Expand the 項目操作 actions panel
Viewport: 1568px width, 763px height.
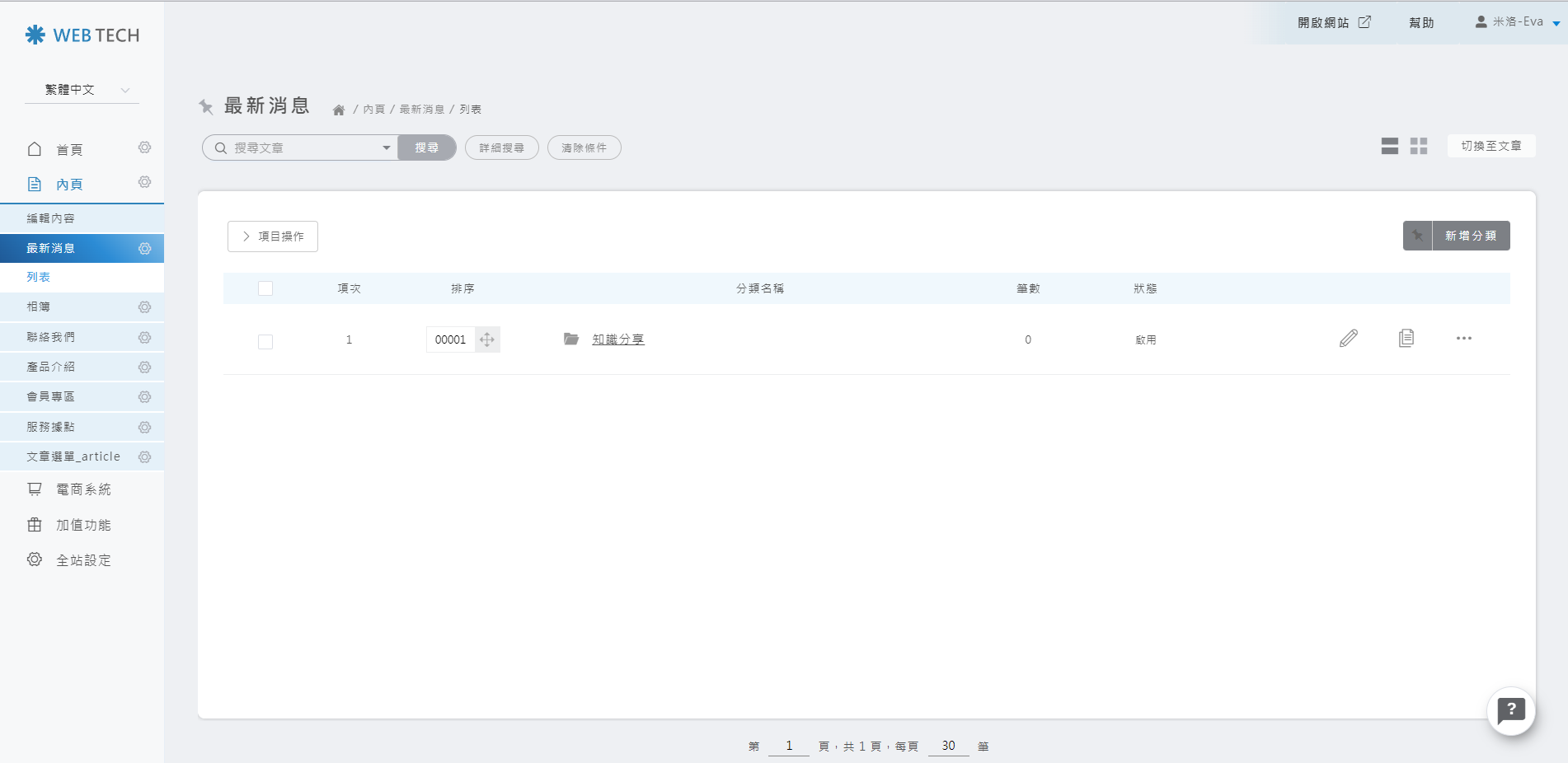click(273, 236)
